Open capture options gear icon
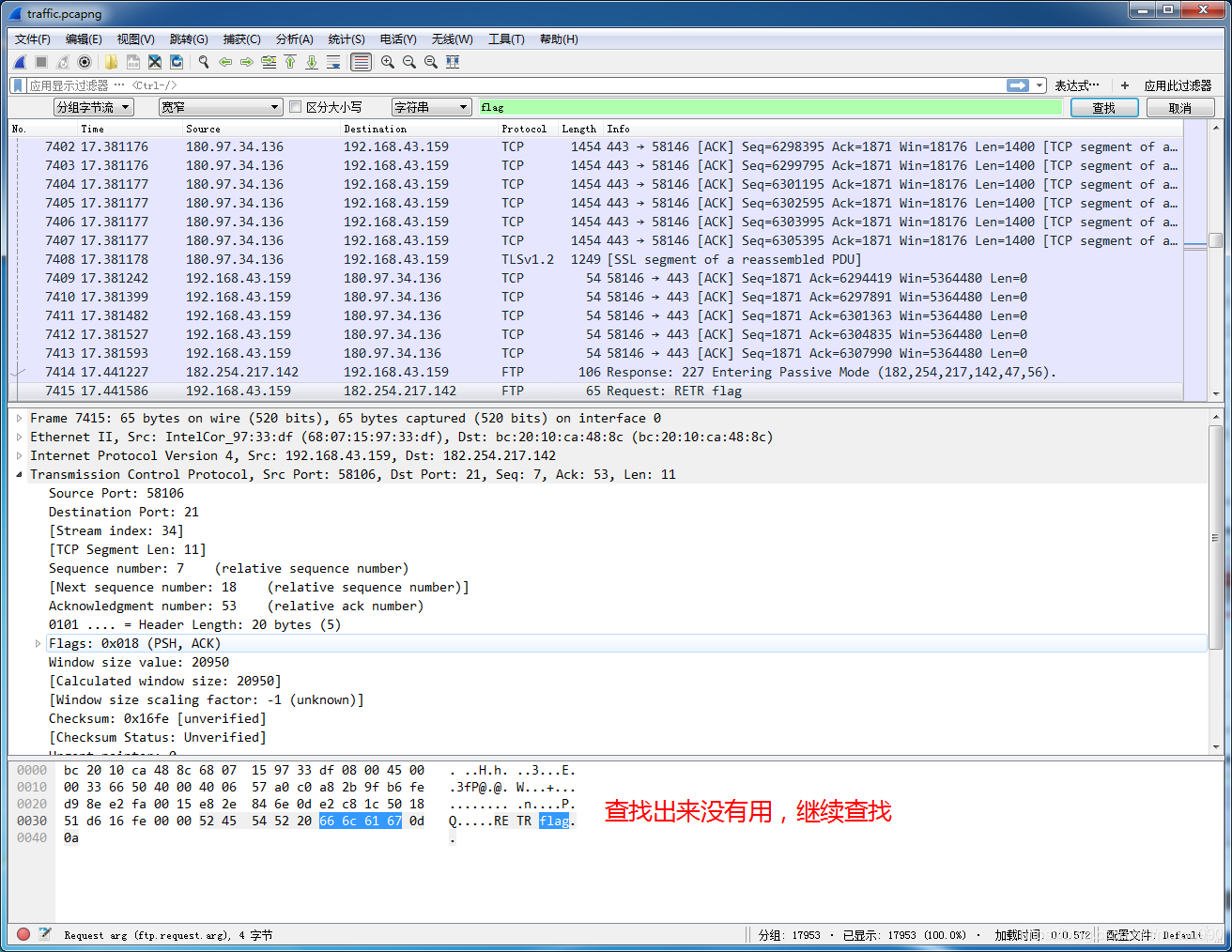 (x=85, y=62)
